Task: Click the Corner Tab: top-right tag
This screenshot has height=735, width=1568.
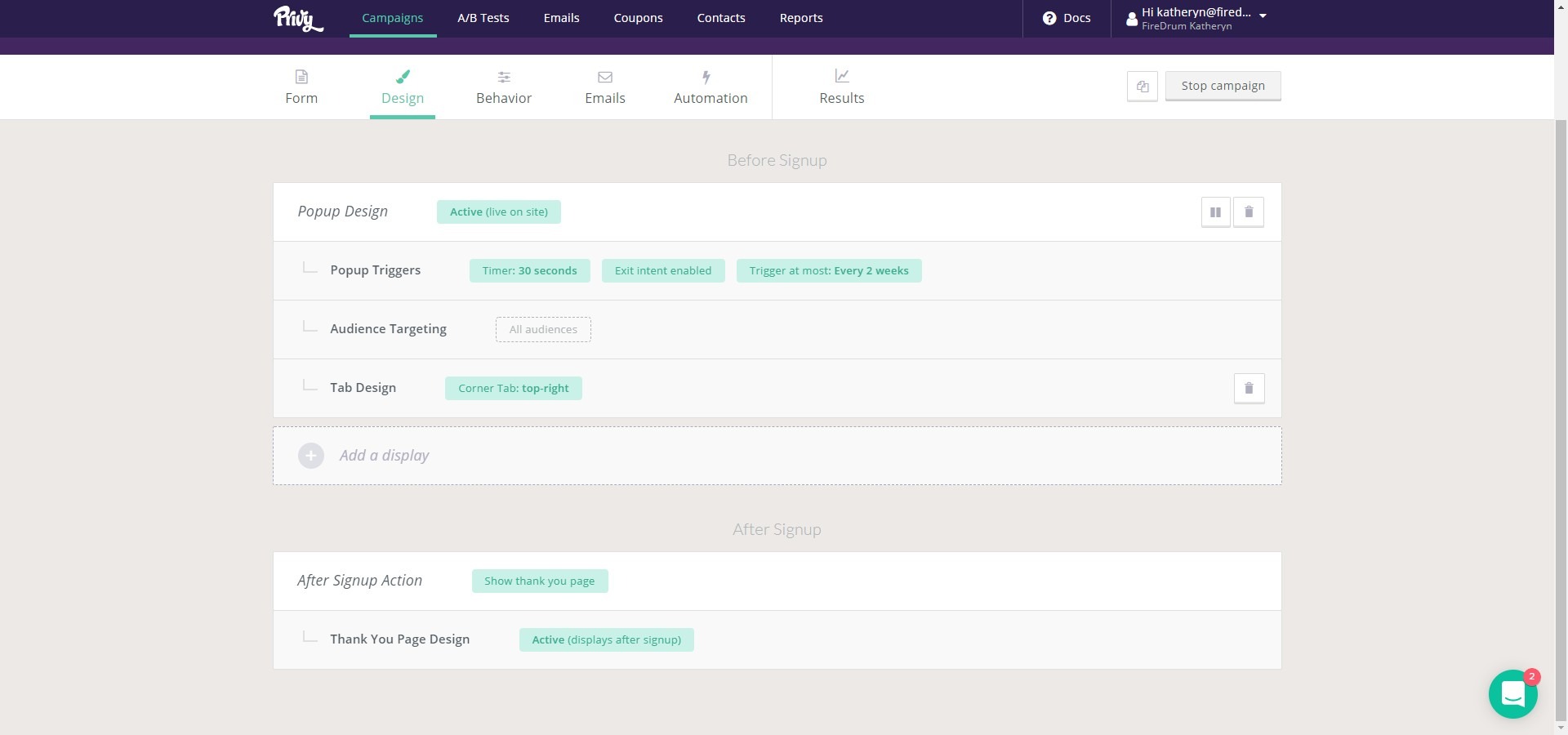Action: tap(514, 388)
